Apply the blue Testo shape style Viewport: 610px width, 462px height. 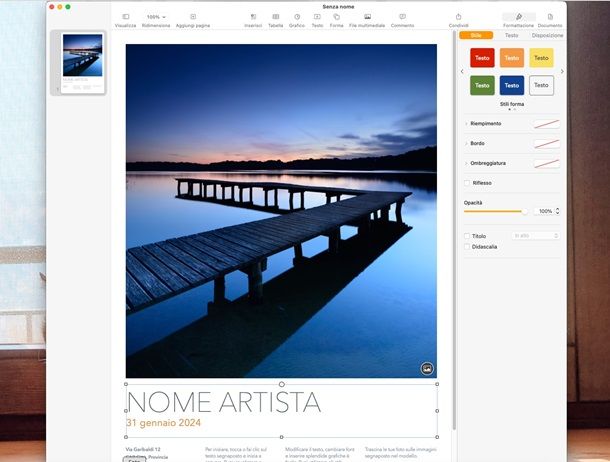click(512, 85)
